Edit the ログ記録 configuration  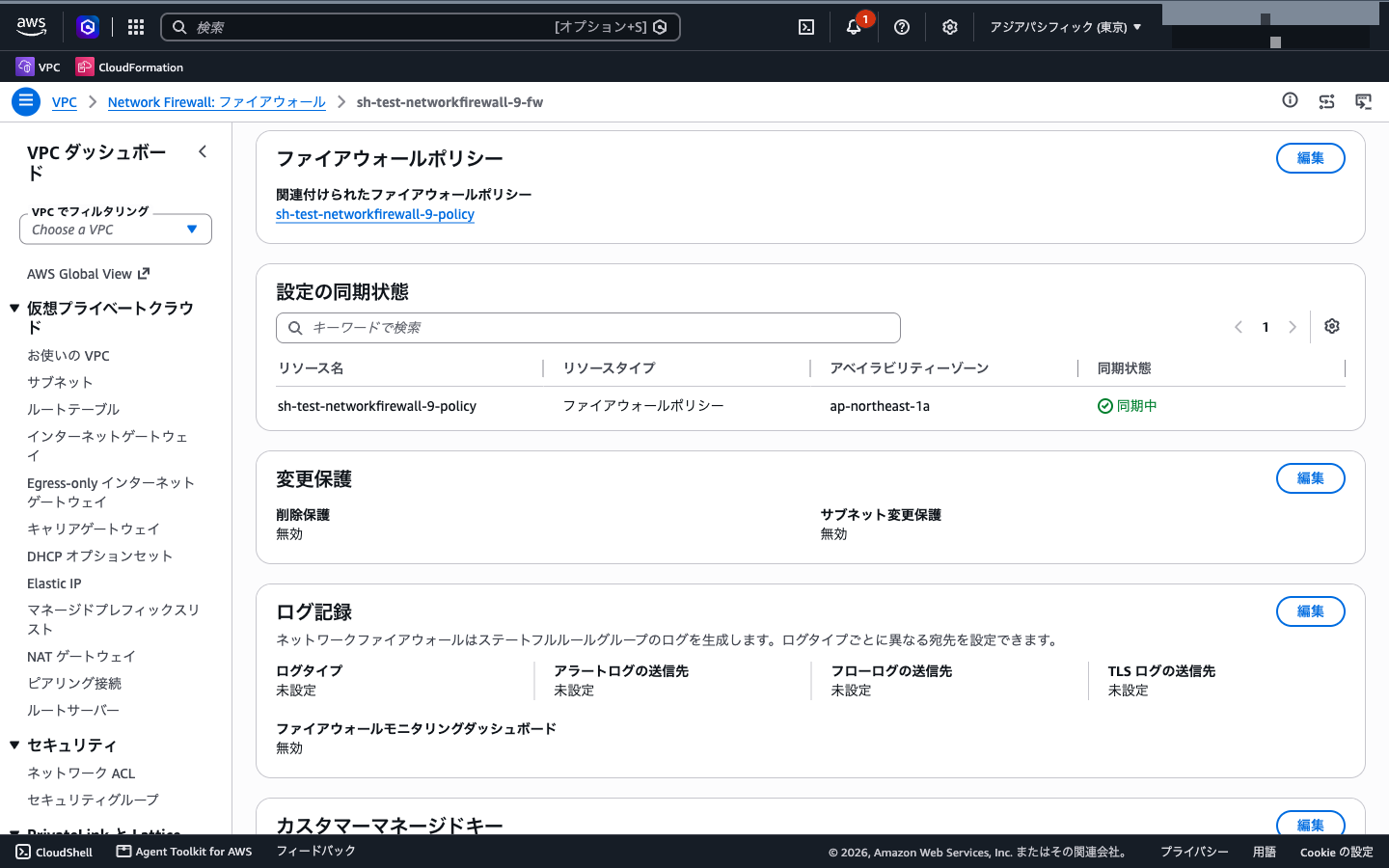click(1310, 611)
